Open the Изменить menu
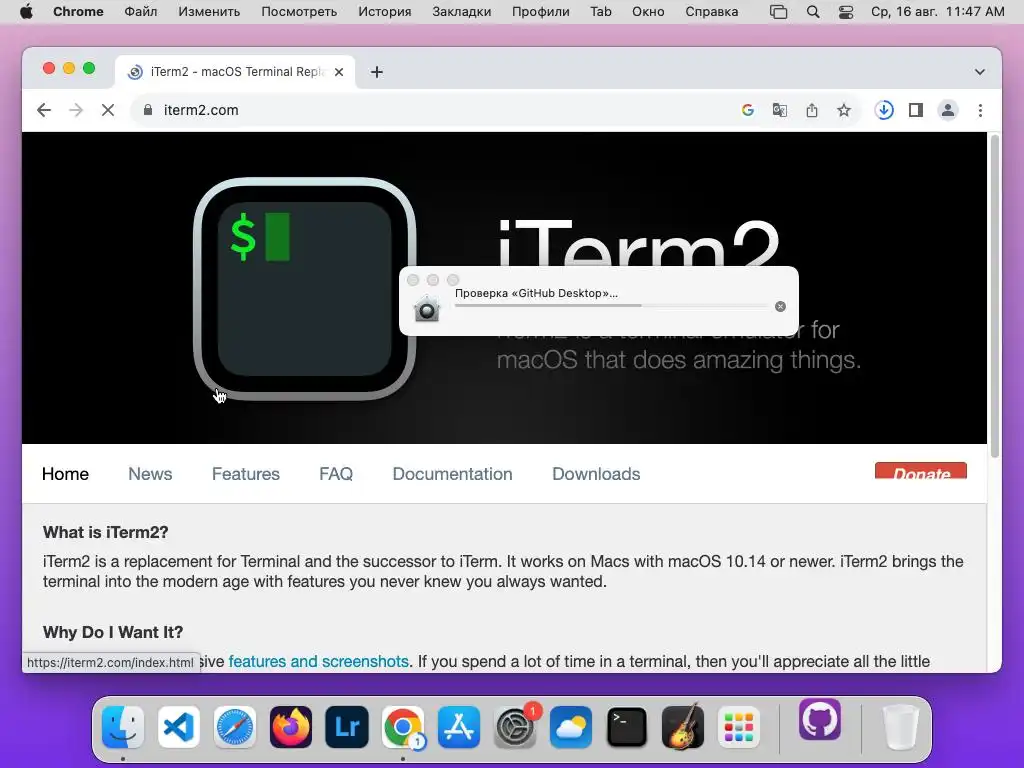The width and height of the screenshot is (1024, 768). click(x=209, y=12)
